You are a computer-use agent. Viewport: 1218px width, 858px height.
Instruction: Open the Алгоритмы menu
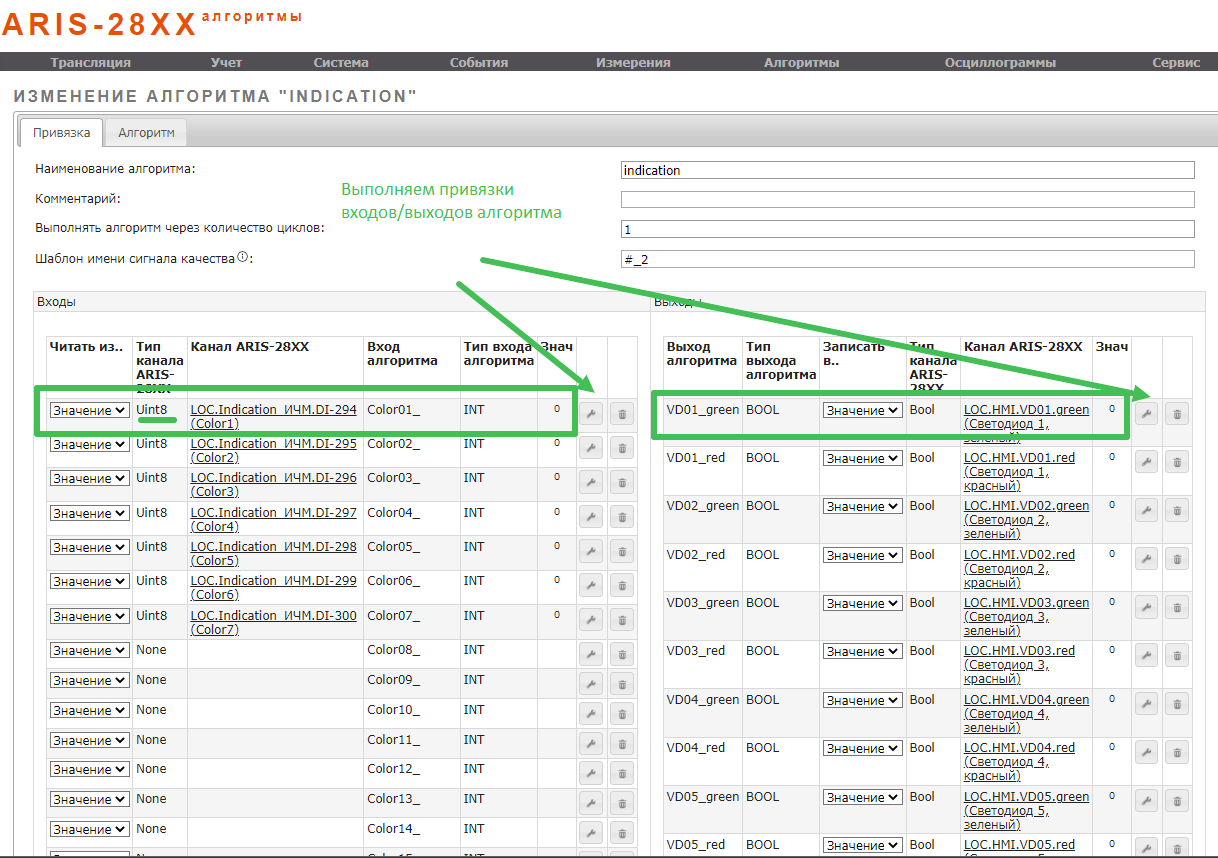point(802,62)
